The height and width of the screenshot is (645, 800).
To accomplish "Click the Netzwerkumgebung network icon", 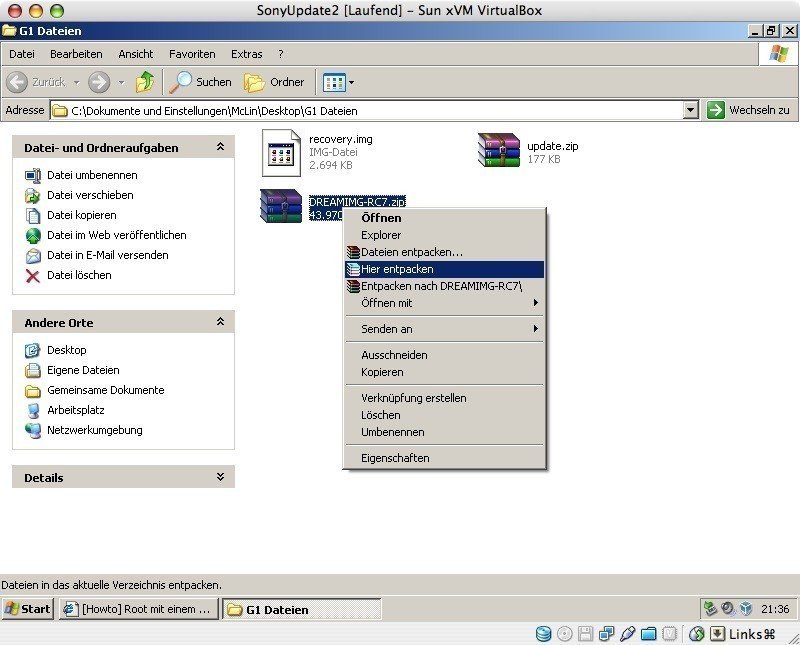I will 33,431.
